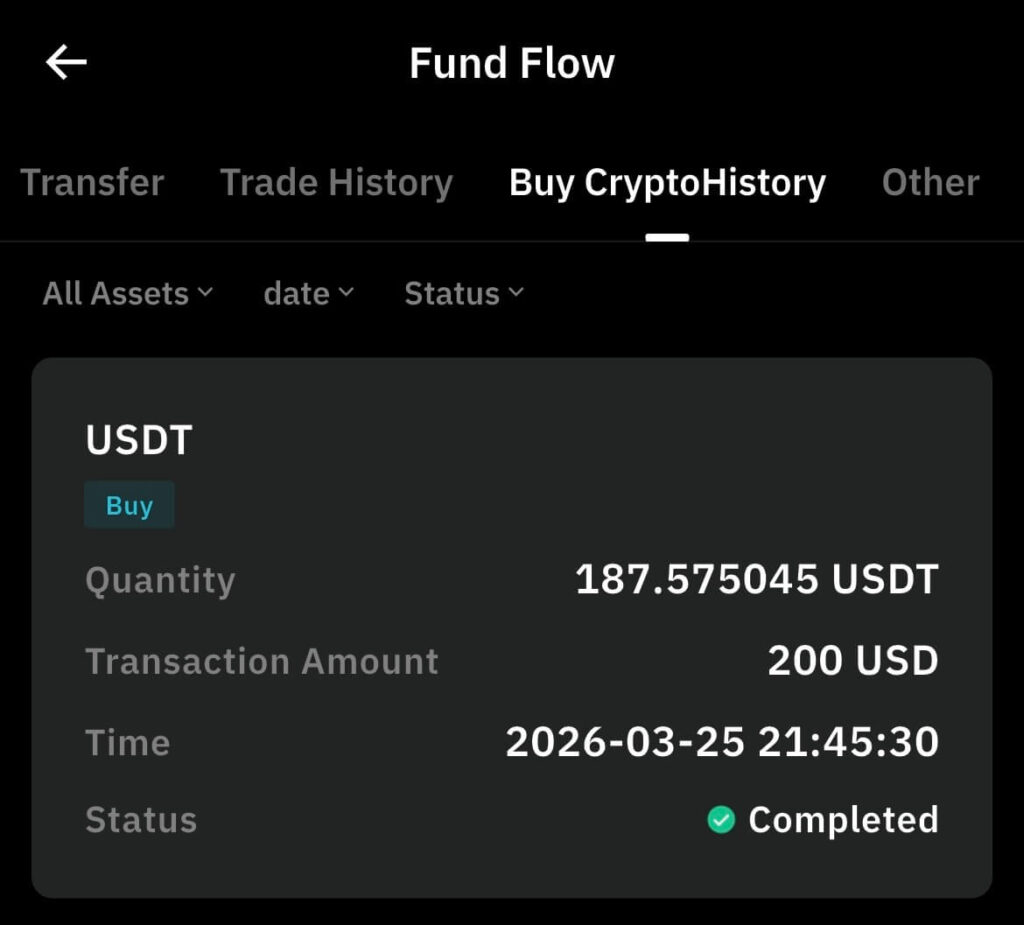
Task: Tap the Transaction Amount label
Action: click(x=261, y=661)
